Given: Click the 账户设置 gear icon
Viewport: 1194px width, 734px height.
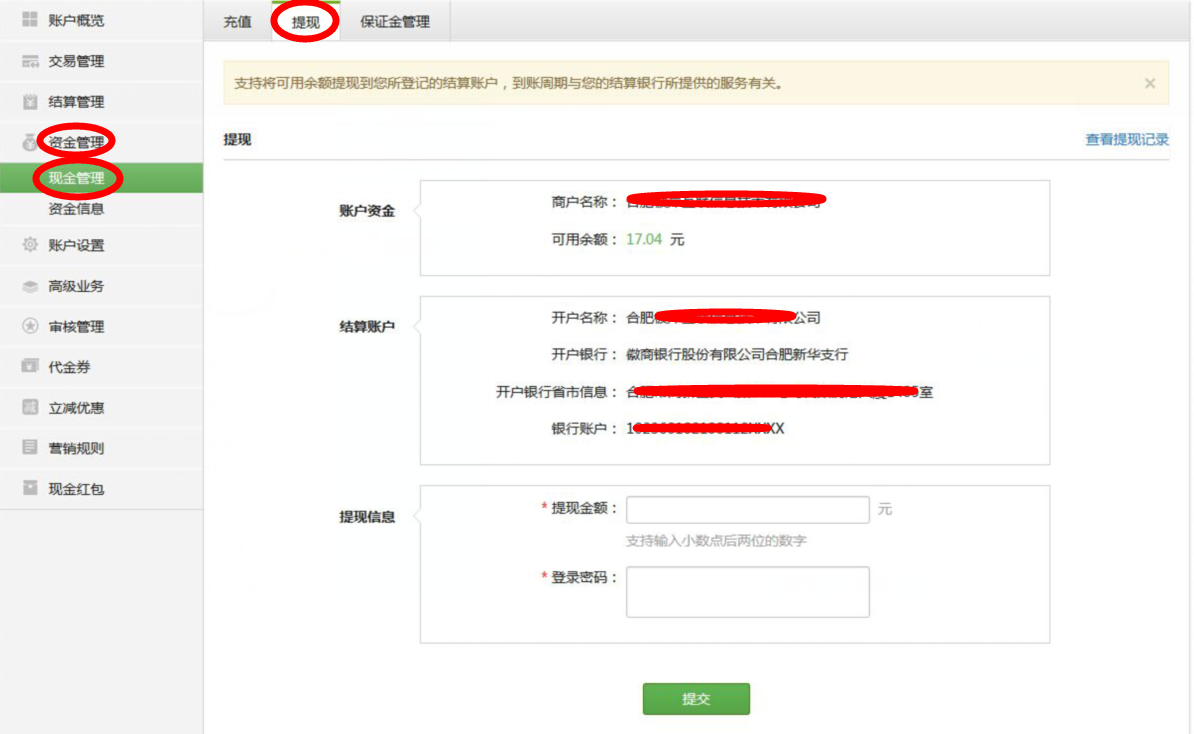Looking at the screenshot, I should coord(30,245).
